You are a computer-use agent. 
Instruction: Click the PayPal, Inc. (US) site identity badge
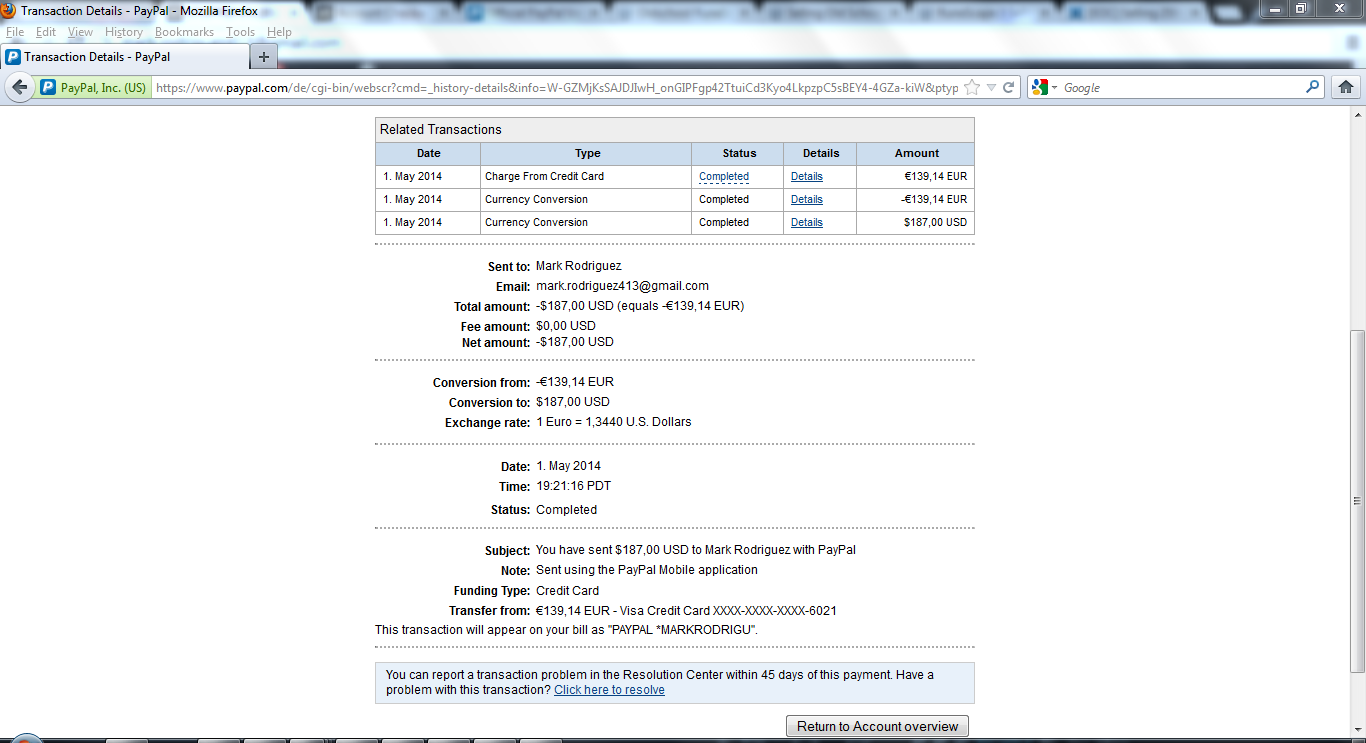tap(94, 88)
